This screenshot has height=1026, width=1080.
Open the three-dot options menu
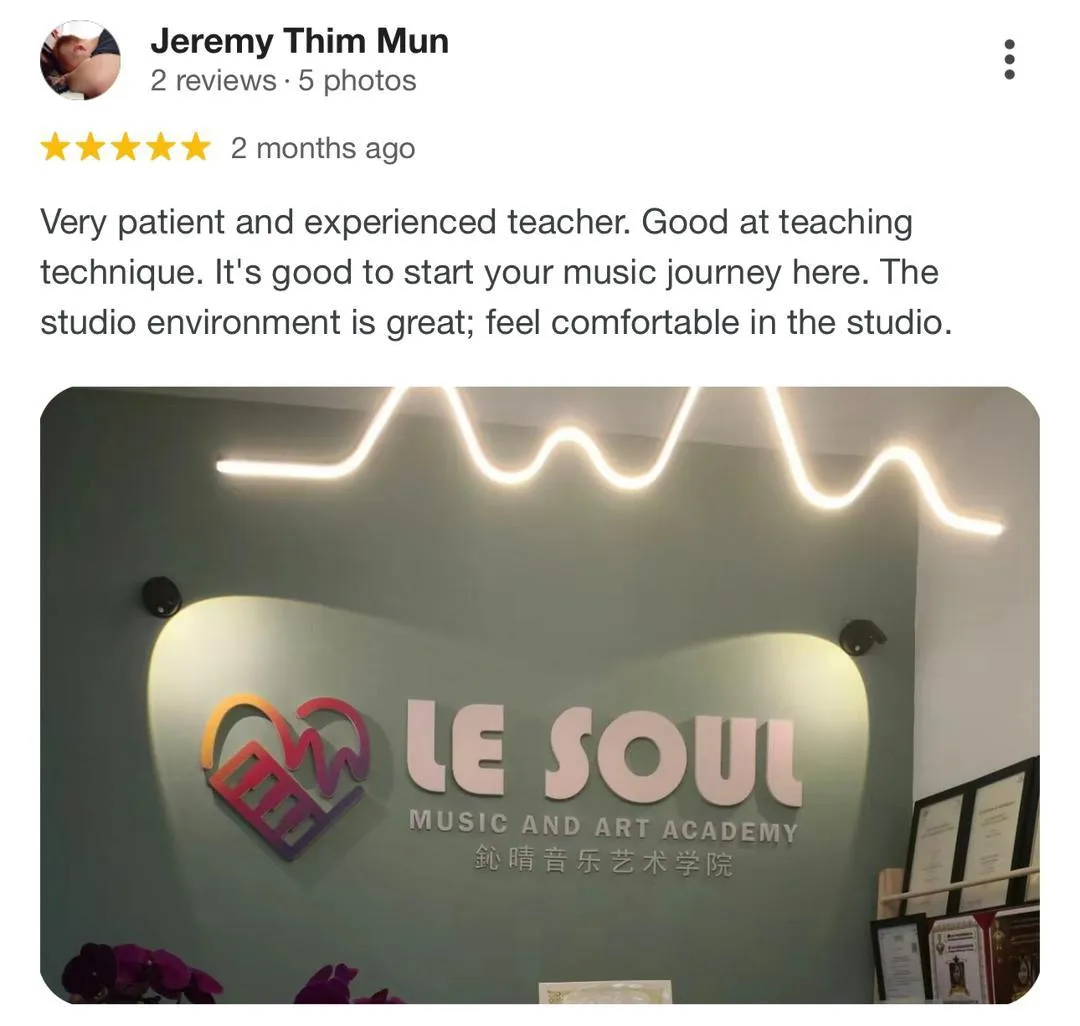1009,59
